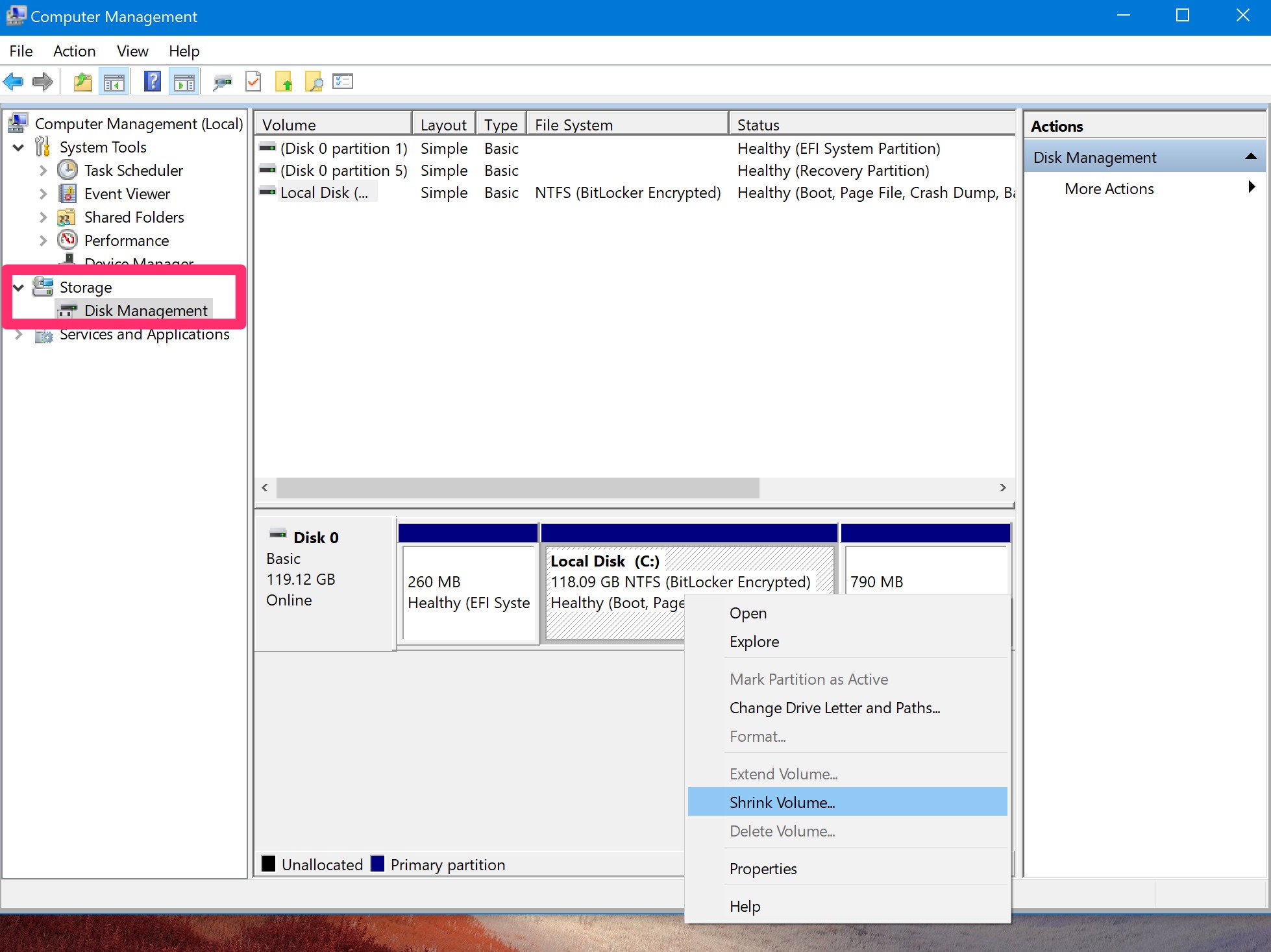1271x952 pixels.
Task: Click the Computer Management title bar icon
Action: [x=16, y=16]
